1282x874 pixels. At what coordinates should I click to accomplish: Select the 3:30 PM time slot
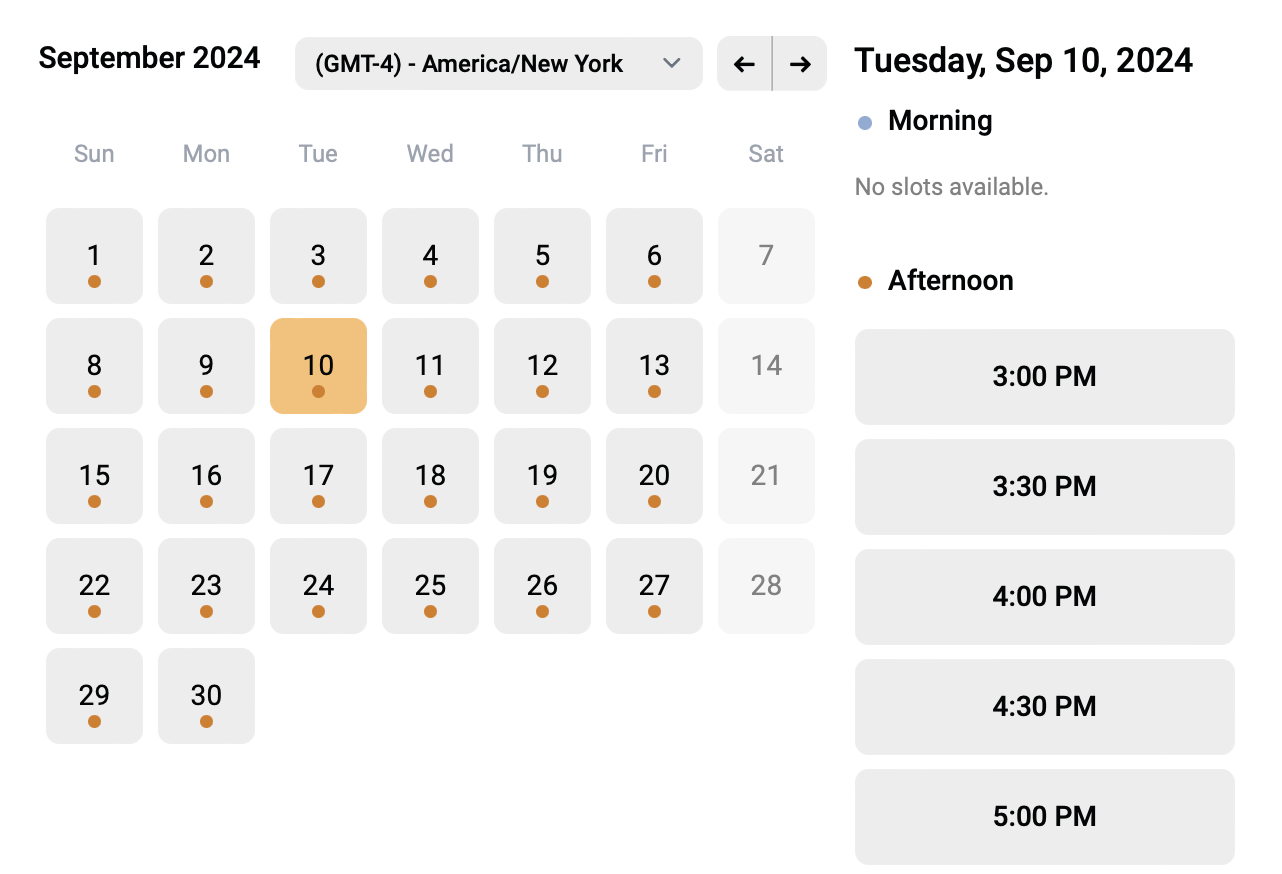click(1044, 487)
